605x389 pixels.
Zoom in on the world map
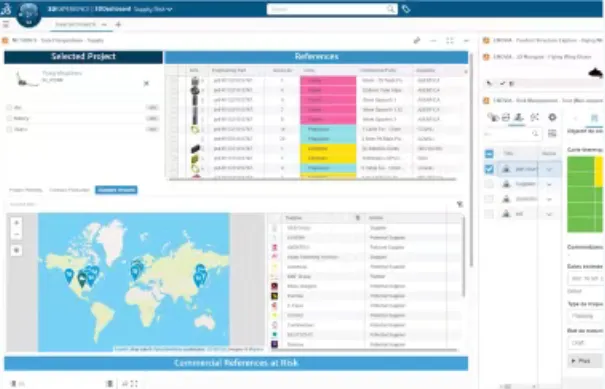[16, 223]
